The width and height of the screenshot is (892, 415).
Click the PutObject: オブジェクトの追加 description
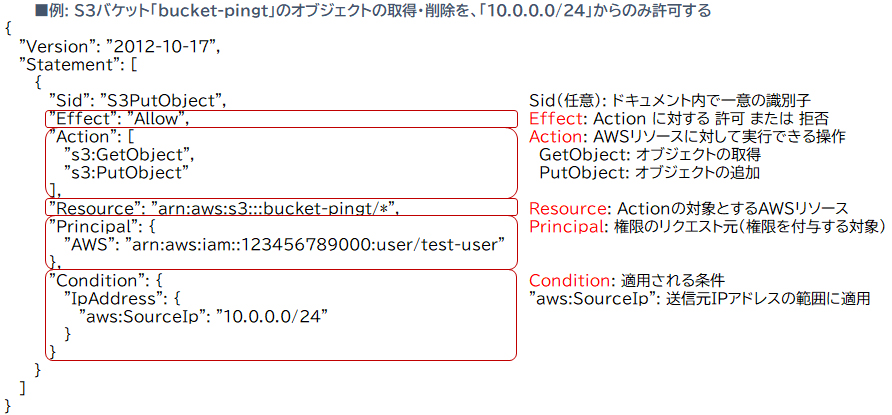(650, 172)
